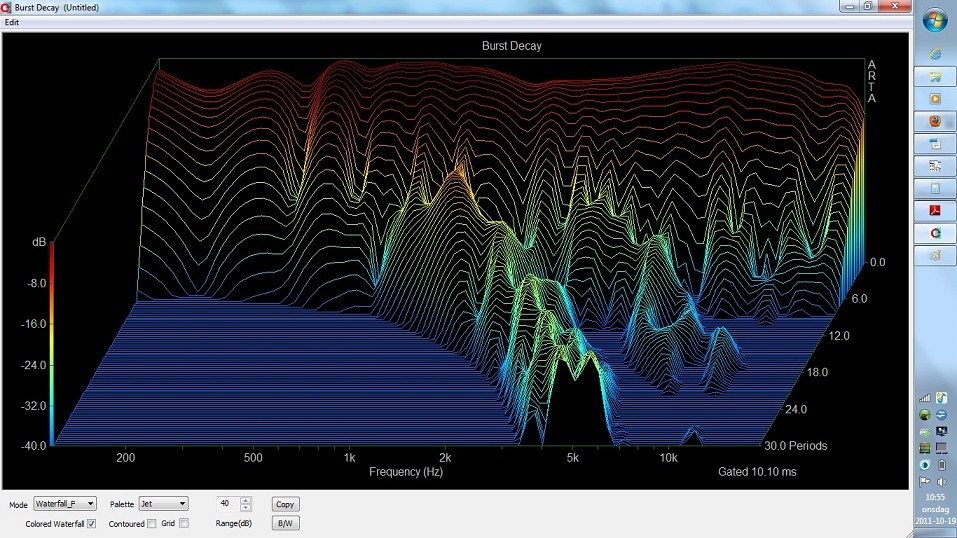
Task: Click the Burst Decay plot title
Action: click(511, 46)
